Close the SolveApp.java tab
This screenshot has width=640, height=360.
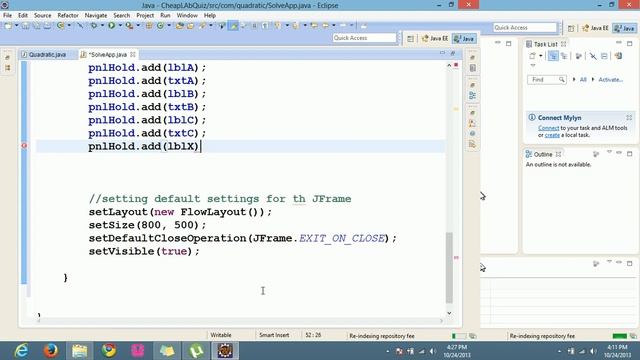pos(133,54)
